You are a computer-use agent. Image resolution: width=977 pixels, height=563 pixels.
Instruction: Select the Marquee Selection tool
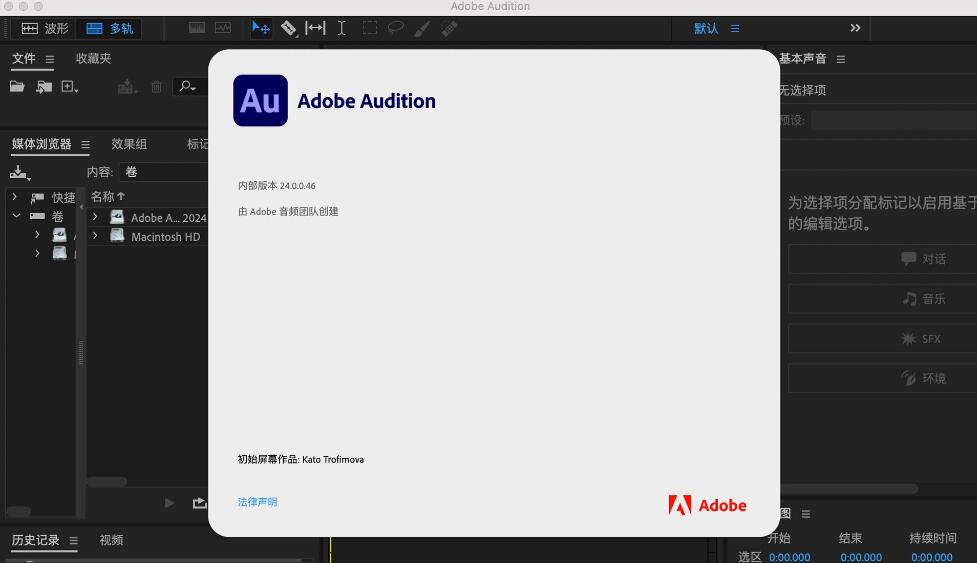[370, 28]
